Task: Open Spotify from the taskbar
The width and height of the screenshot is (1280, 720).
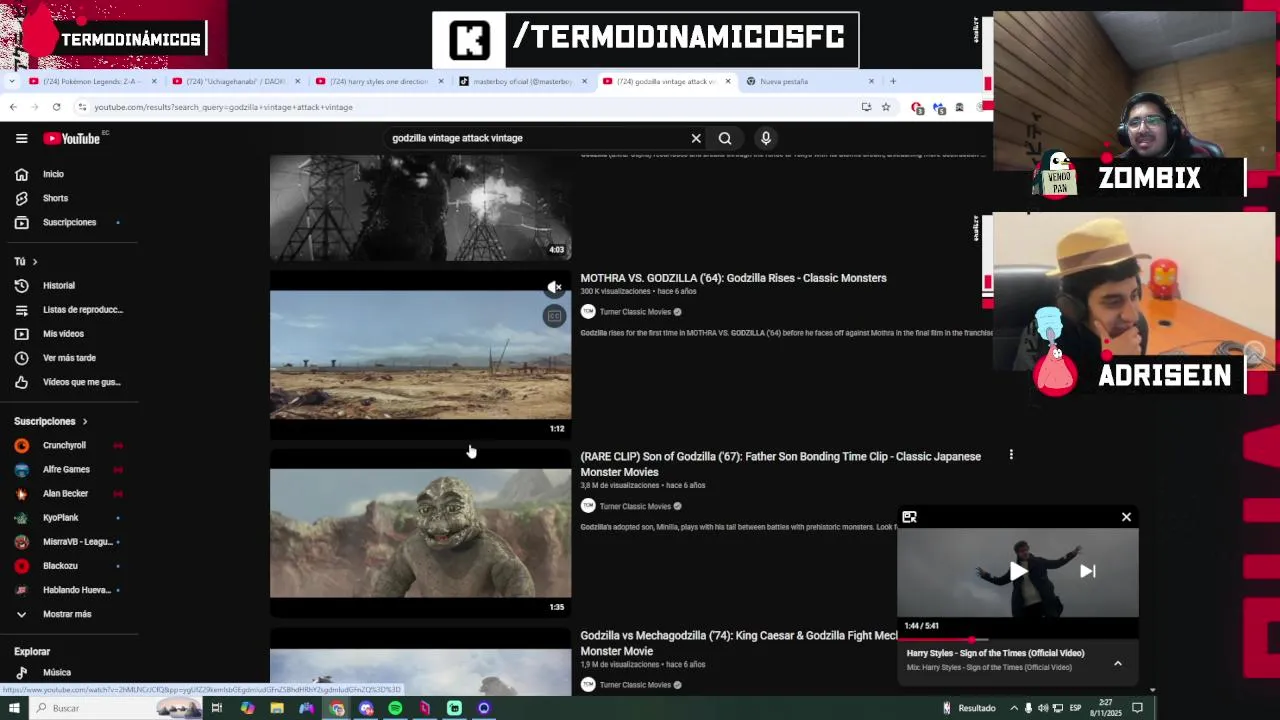Action: coord(395,708)
